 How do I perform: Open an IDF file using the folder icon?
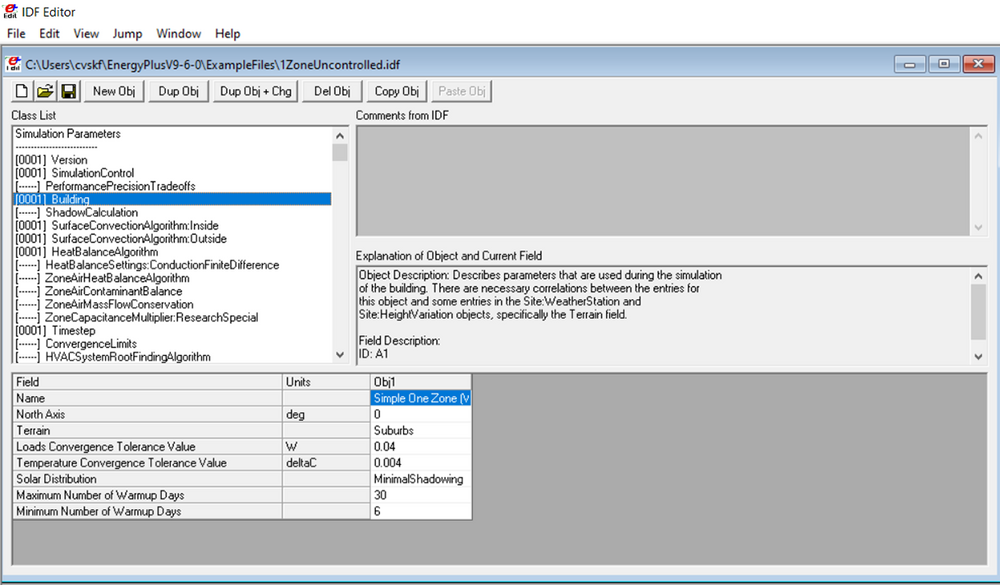coord(44,90)
